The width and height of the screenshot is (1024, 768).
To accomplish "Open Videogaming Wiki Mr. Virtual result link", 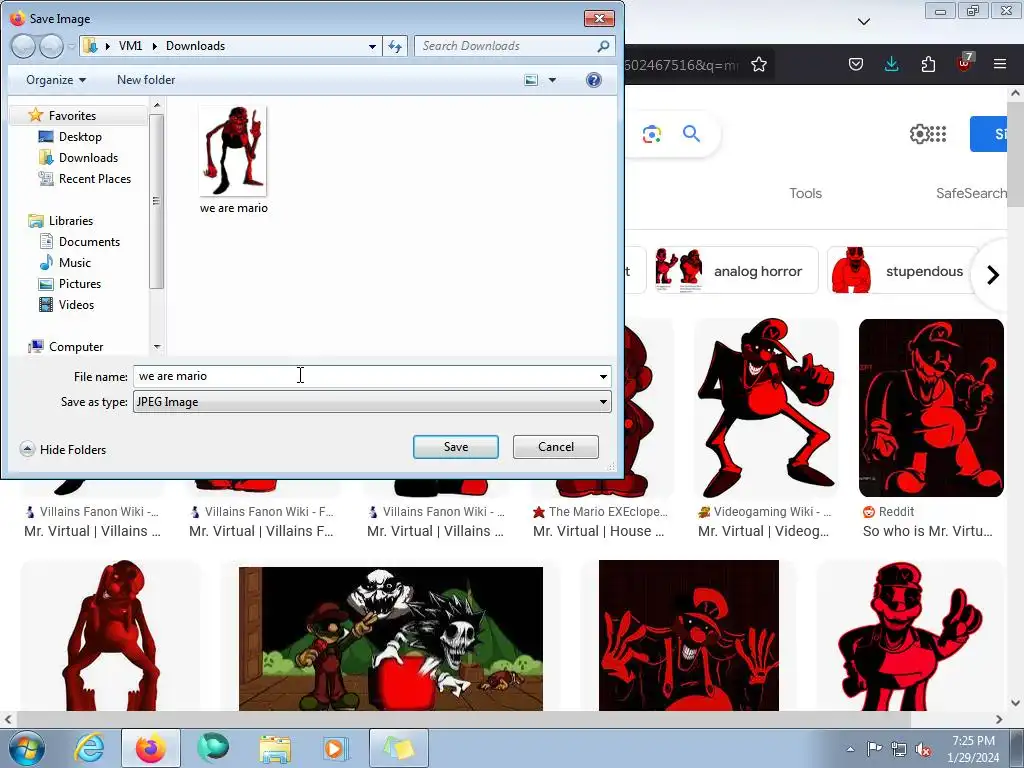I will [x=763, y=531].
